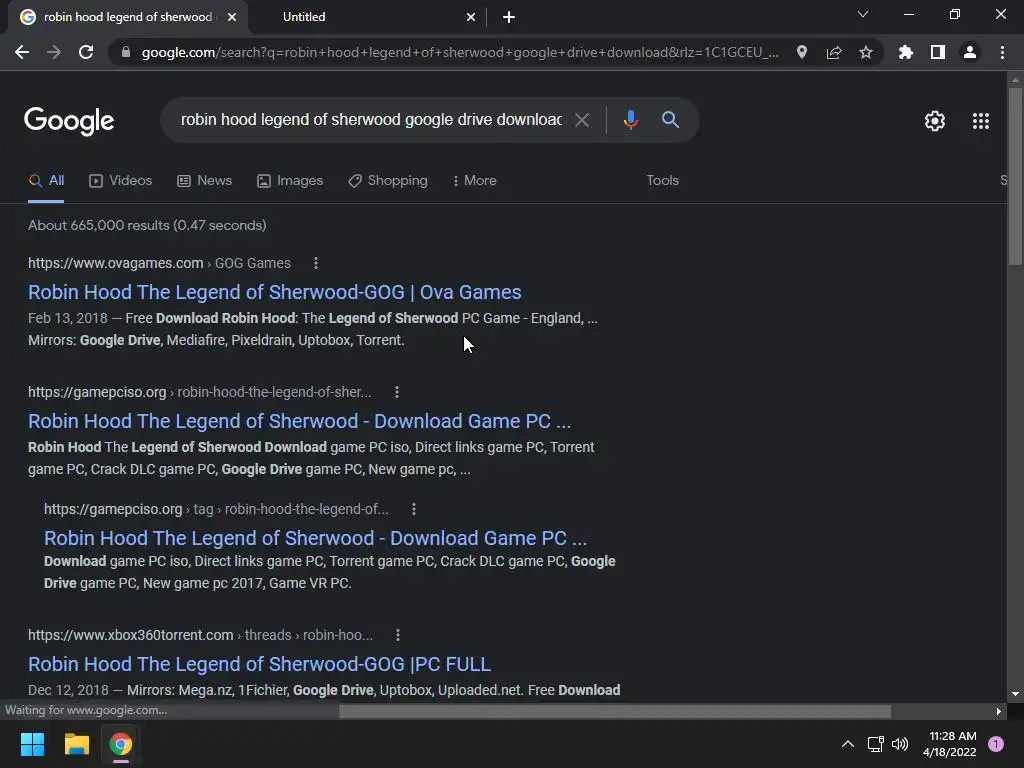Open xbox360torrent result options menu
The image size is (1024, 768).
[x=398, y=635]
